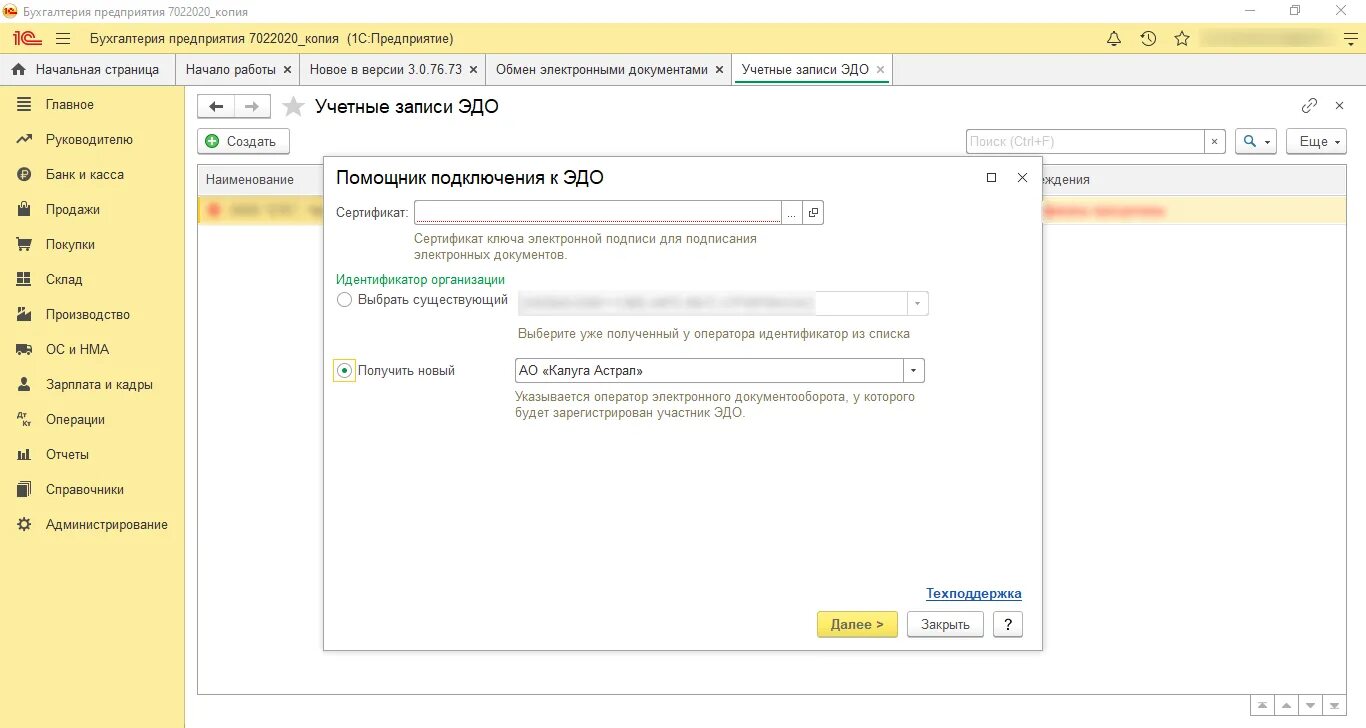Image resolution: width=1366 pixels, height=728 pixels.
Task: Open the search magnifier dropdown
Action: click(1256, 142)
